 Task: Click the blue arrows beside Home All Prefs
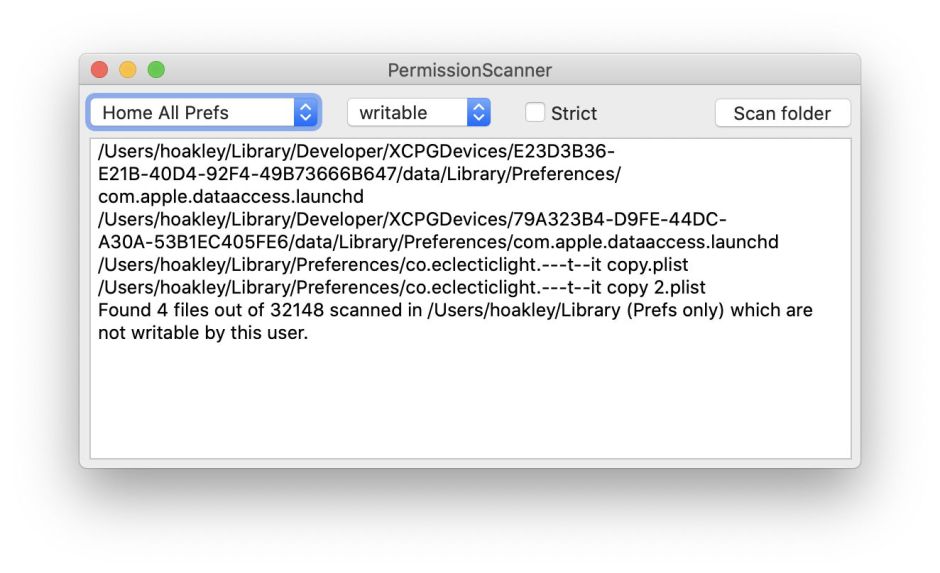tap(305, 113)
